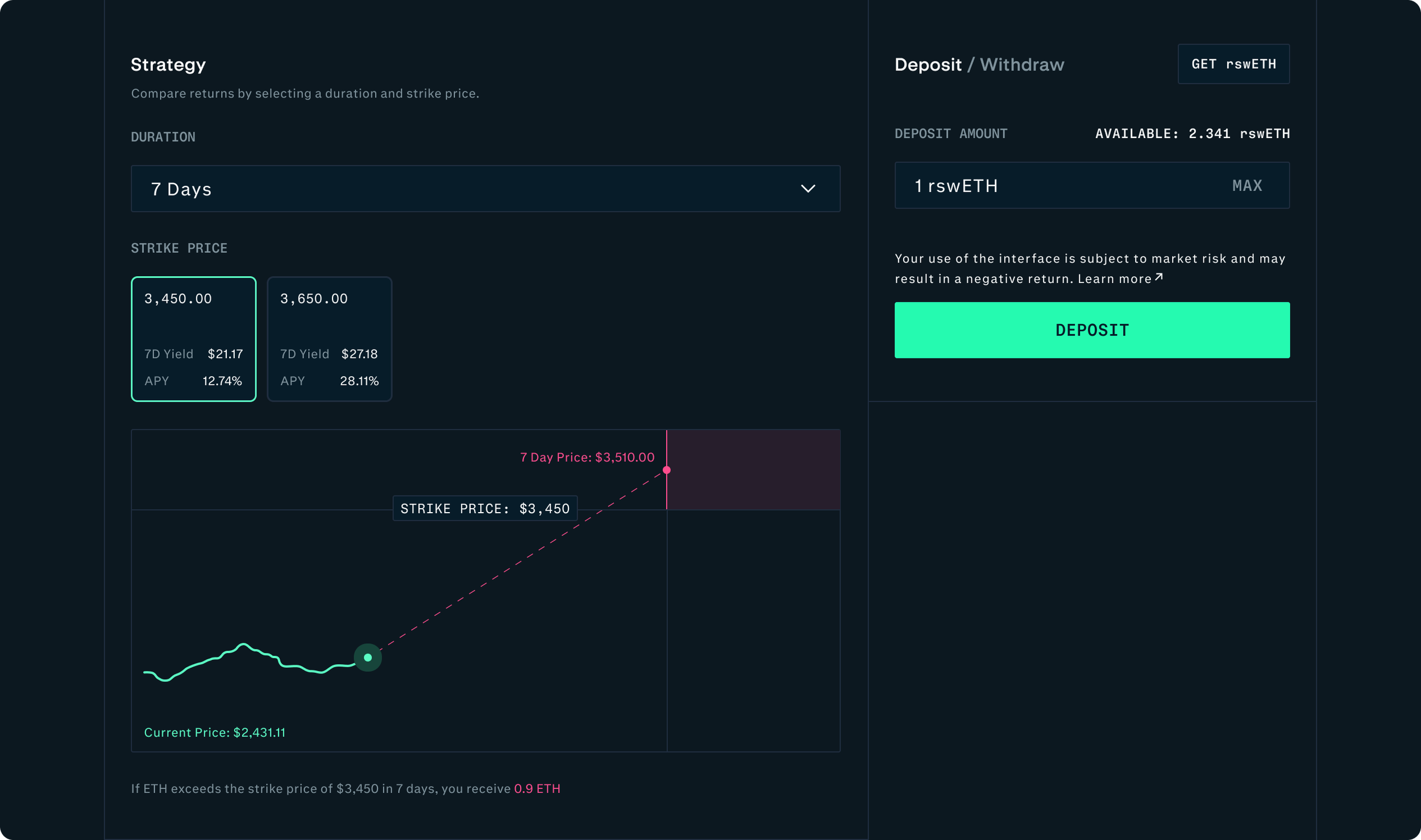Expand the duration chevron arrow

pyautogui.click(x=809, y=189)
